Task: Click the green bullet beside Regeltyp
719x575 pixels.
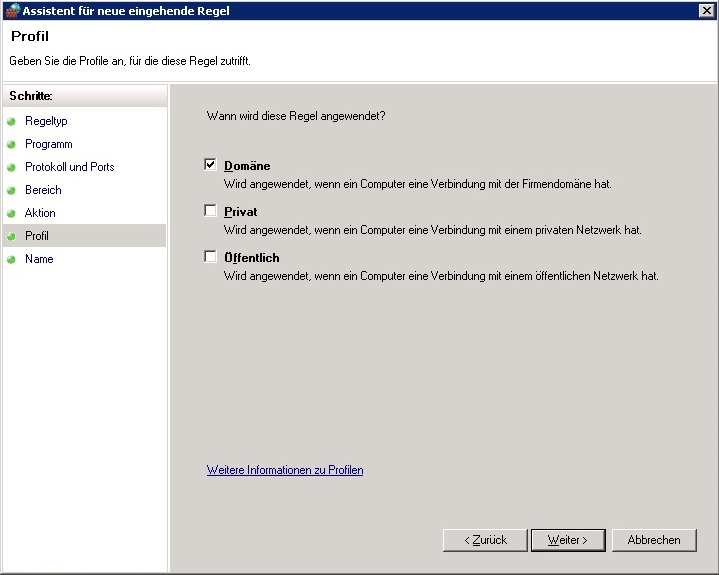Action: pos(12,121)
